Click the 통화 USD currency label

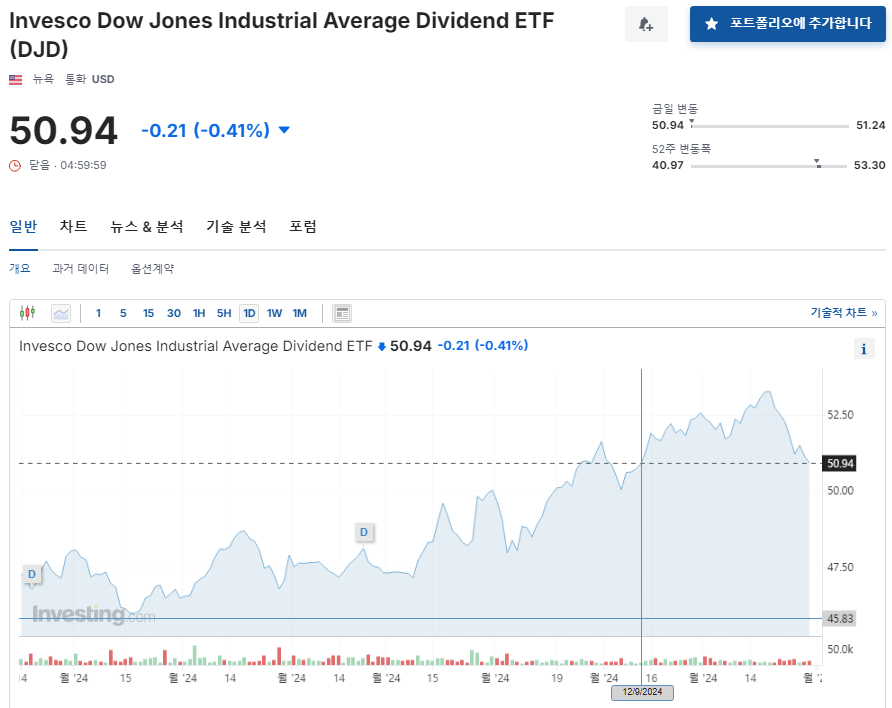click(x=89, y=79)
